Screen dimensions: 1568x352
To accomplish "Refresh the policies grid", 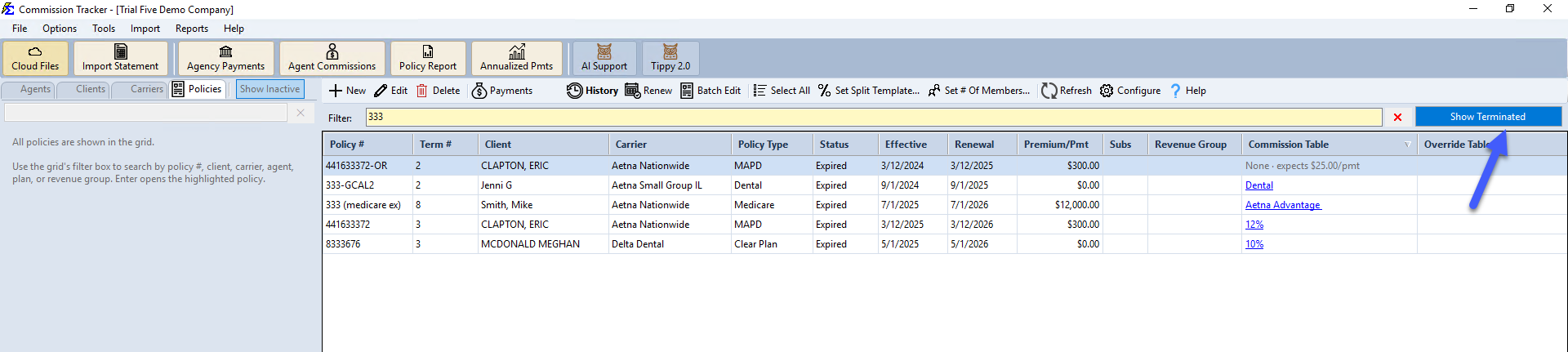I will click(x=1067, y=91).
